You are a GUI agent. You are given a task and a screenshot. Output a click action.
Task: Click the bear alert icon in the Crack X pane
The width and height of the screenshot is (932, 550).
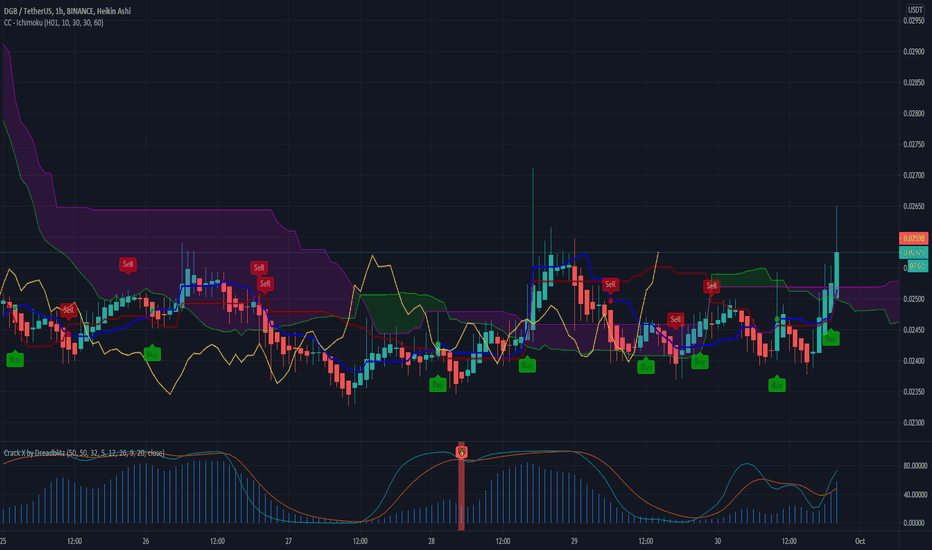(461, 452)
